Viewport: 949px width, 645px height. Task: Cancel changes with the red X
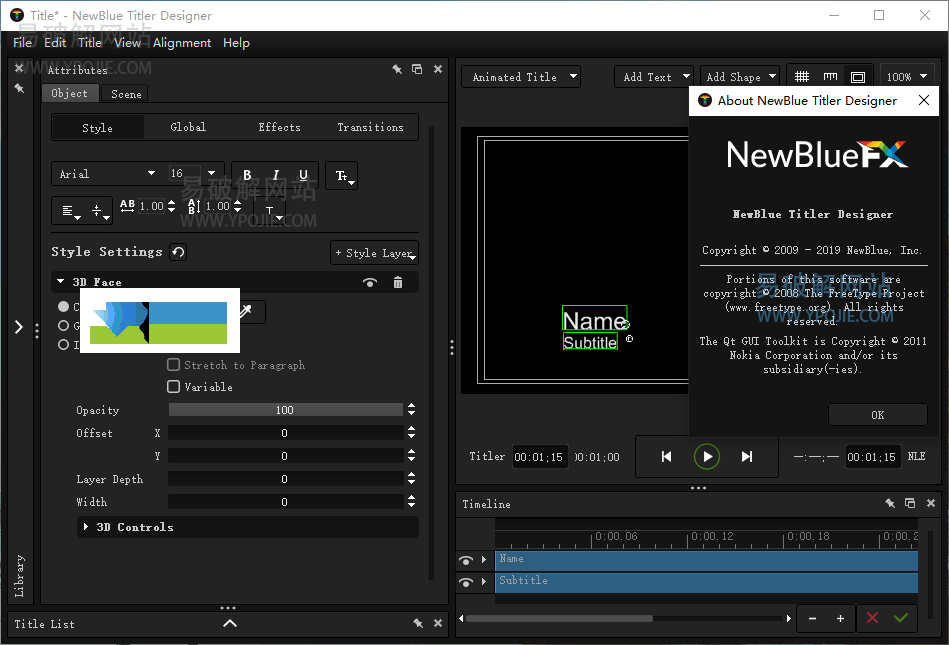(872, 618)
